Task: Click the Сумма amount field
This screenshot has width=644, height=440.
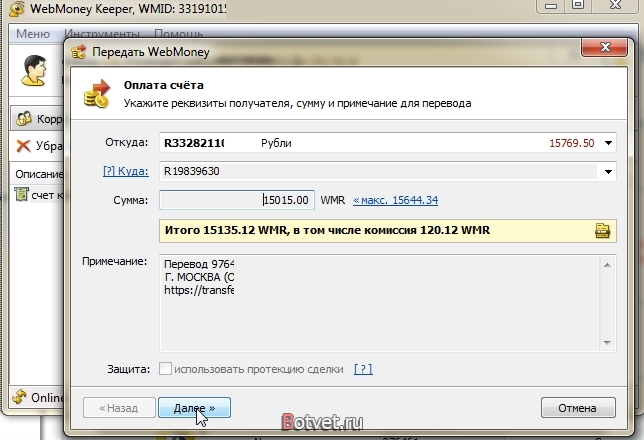Action: tap(237, 200)
